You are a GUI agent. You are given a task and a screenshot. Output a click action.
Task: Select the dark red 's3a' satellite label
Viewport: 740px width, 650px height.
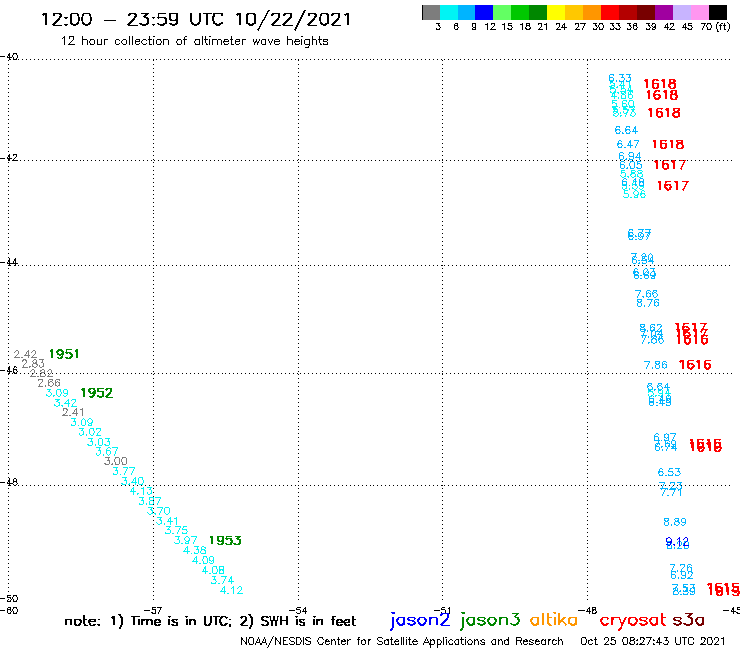point(689,620)
